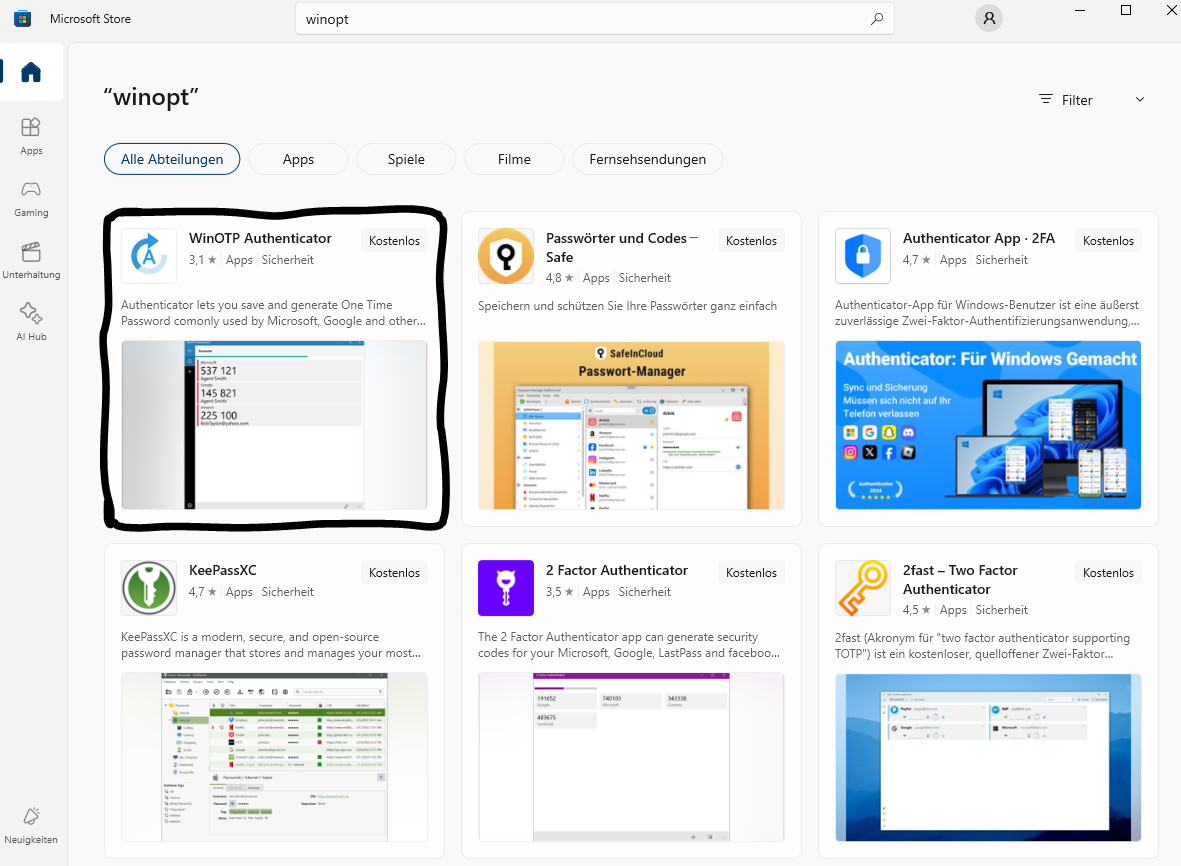Open KeePassXC screenshot thumbnail
This screenshot has width=1181, height=866.
(274, 757)
